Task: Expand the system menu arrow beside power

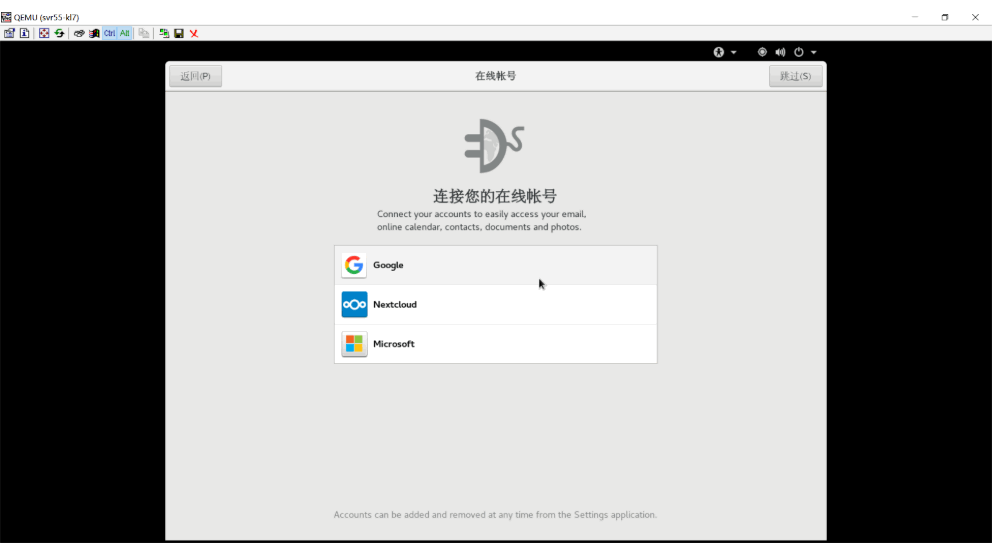Action: [814, 52]
